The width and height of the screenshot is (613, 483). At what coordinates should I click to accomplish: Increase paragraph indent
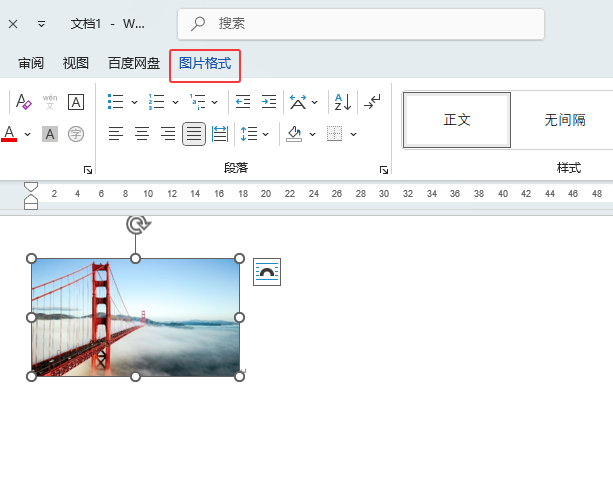(269, 102)
